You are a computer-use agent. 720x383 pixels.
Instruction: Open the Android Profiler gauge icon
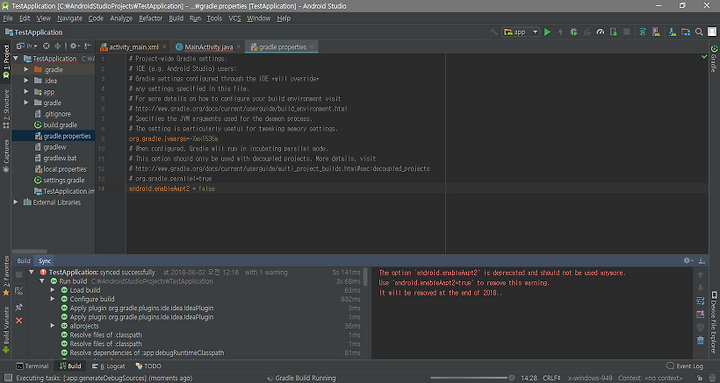(600, 32)
